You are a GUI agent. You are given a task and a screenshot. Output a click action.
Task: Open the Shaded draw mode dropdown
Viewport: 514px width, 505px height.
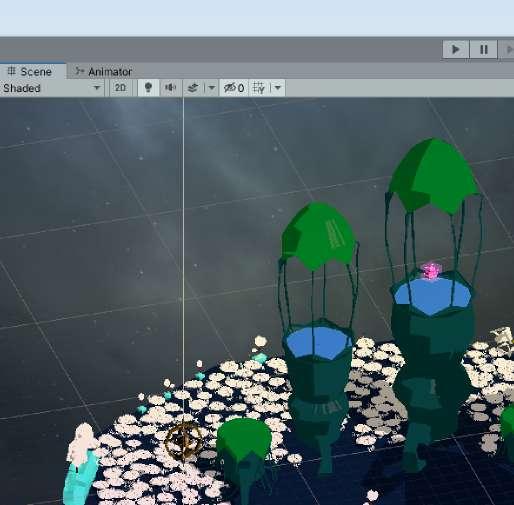(52, 88)
